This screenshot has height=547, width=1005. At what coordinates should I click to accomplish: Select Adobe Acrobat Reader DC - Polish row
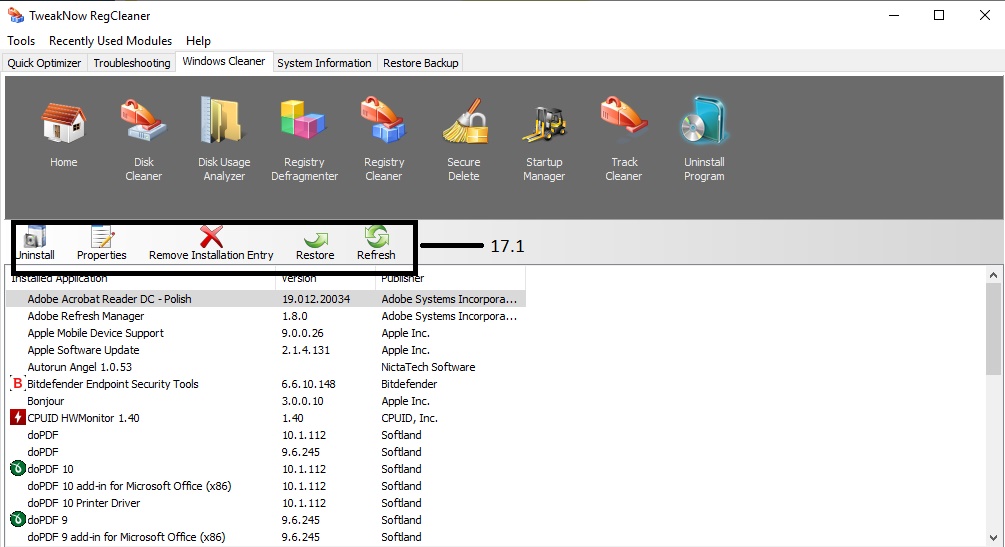pyautogui.click(x=265, y=299)
